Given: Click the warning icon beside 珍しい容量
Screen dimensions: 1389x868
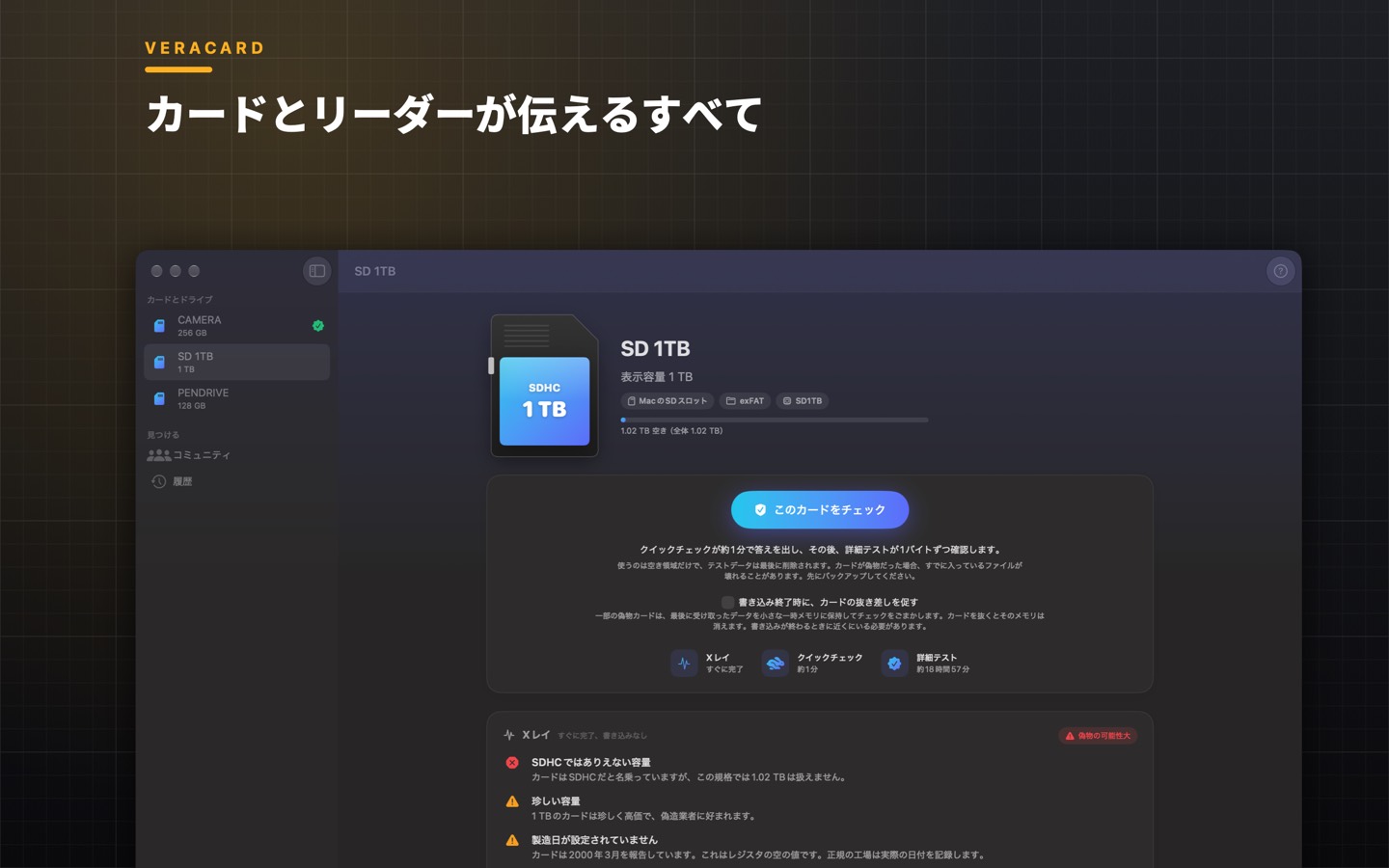Looking at the screenshot, I should (x=512, y=801).
